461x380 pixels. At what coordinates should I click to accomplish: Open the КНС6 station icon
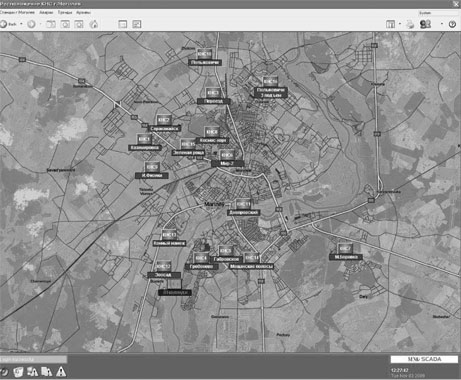(227, 155)
